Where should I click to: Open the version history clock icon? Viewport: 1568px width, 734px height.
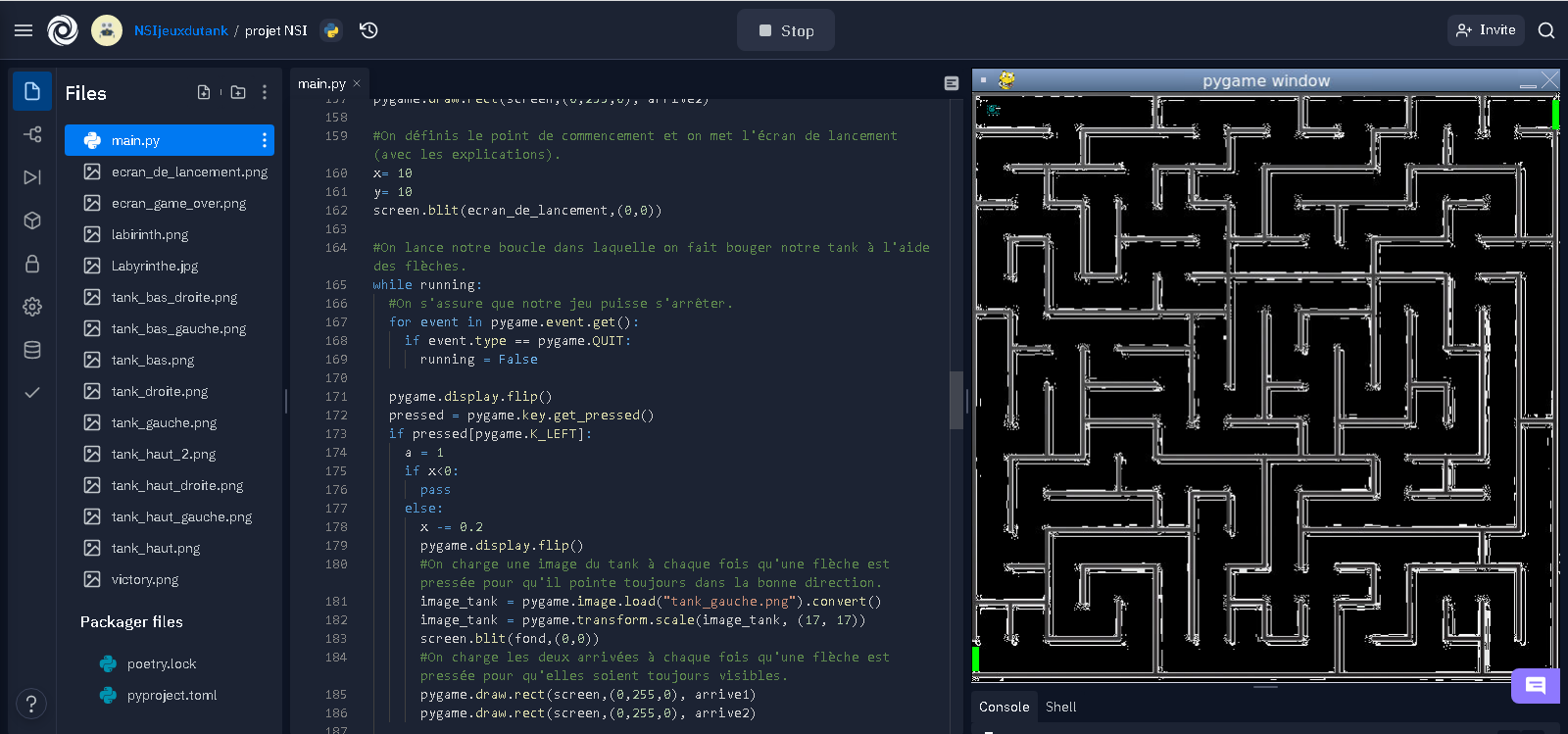pos(368,30)
